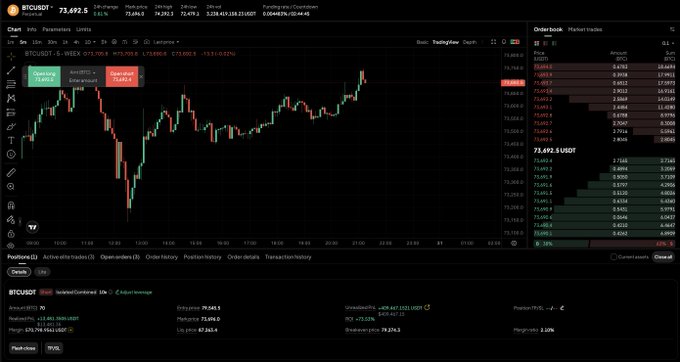The image size is (680, 362).
Task: Switch positions to Lite view
Action: click(x=42, y=272)
